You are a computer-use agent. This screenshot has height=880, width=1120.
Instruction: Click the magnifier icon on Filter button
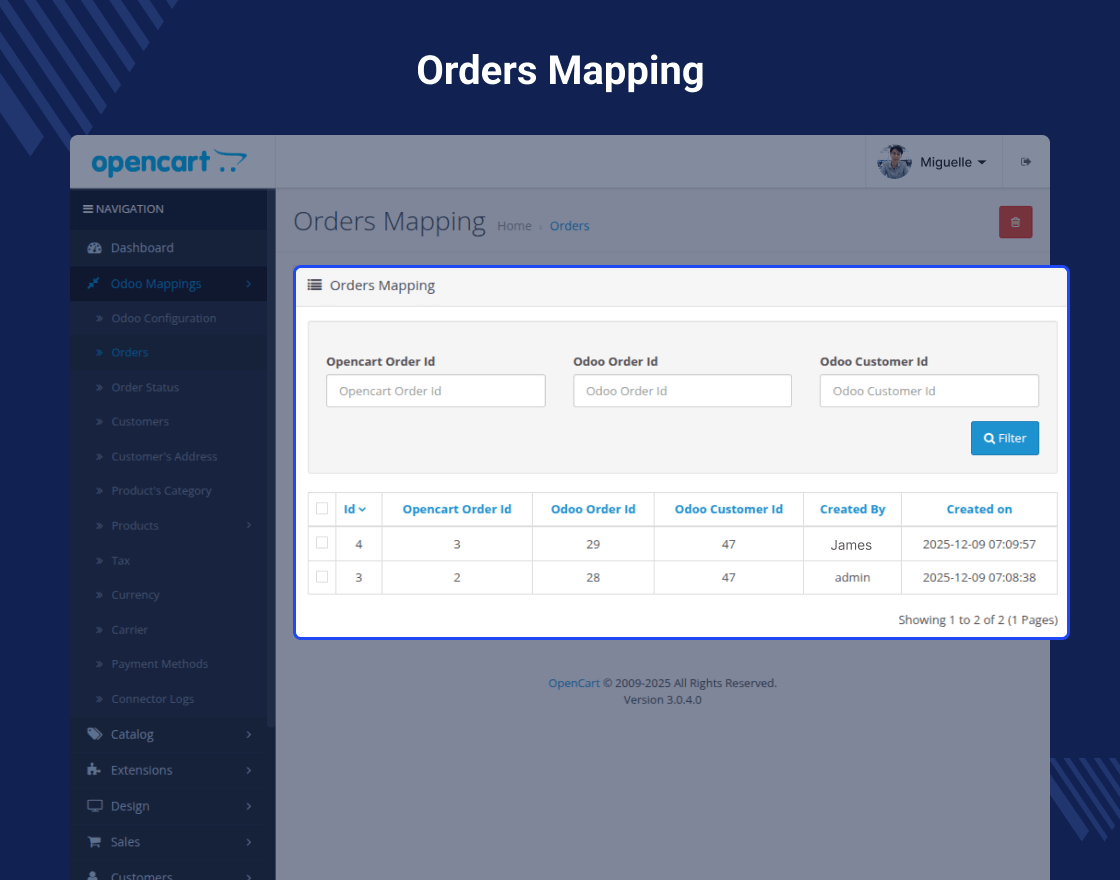coord(989,439)
